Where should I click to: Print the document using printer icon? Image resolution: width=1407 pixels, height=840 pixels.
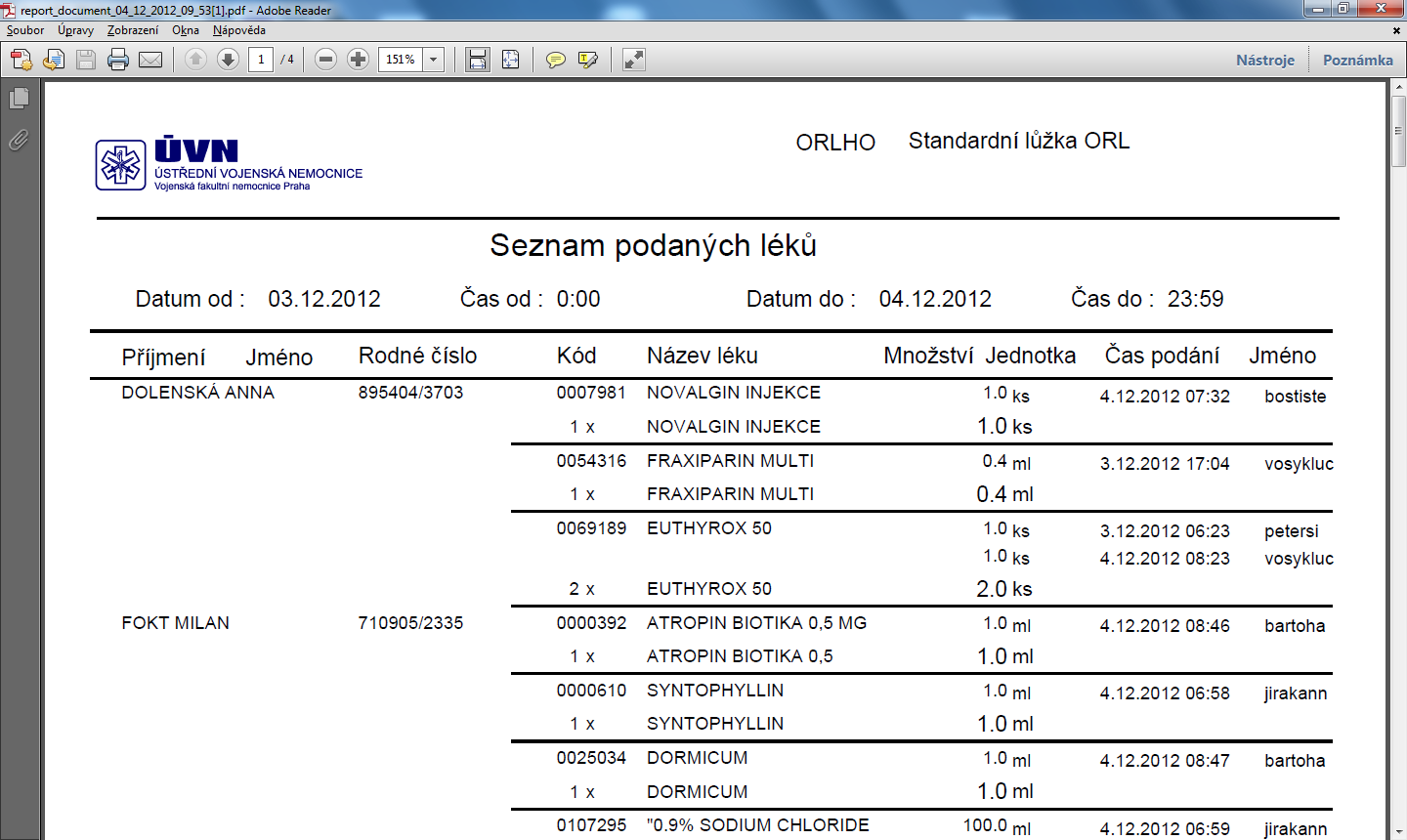pos(118,60)
